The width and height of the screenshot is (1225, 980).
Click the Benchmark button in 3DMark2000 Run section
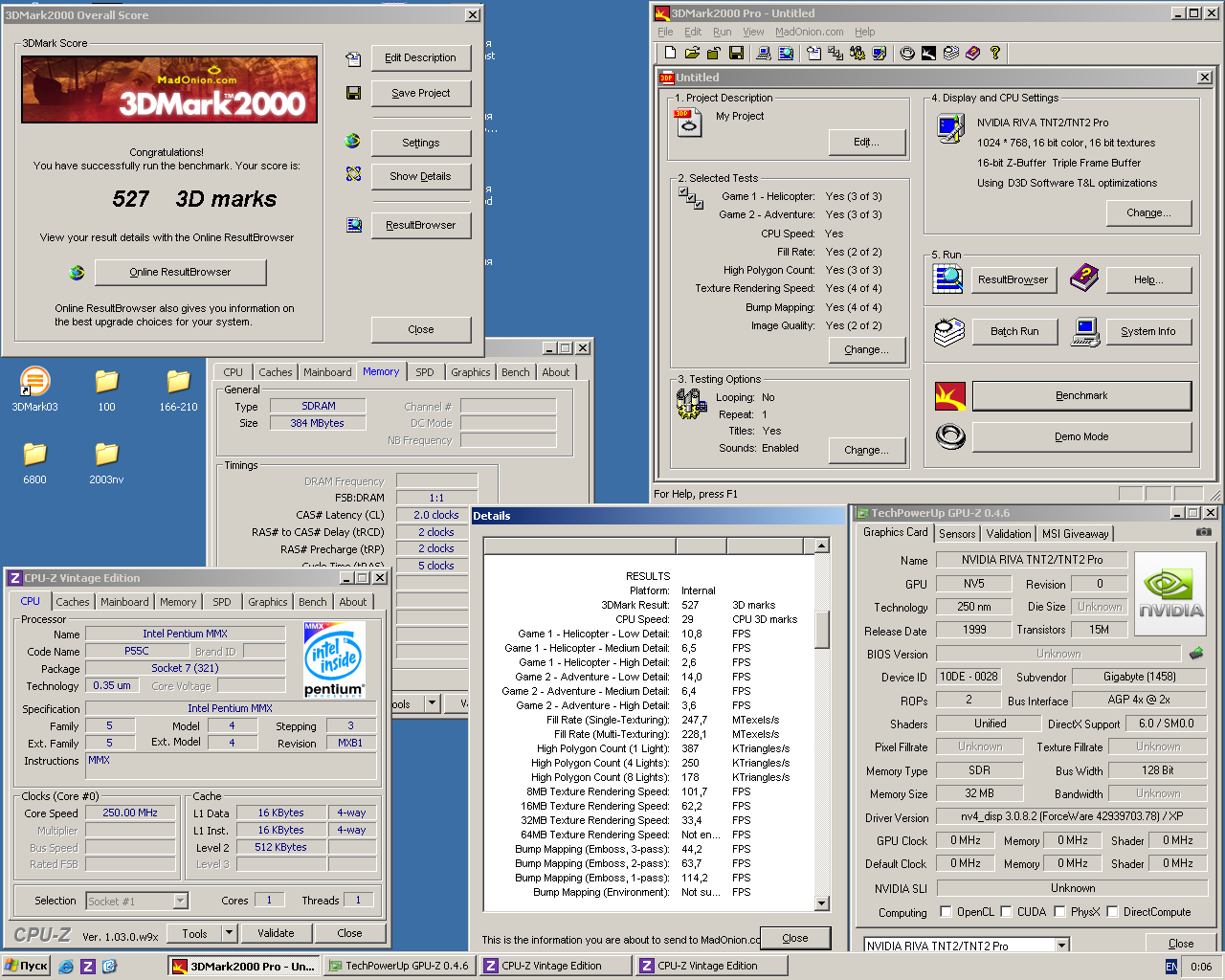pos(1081,395)
